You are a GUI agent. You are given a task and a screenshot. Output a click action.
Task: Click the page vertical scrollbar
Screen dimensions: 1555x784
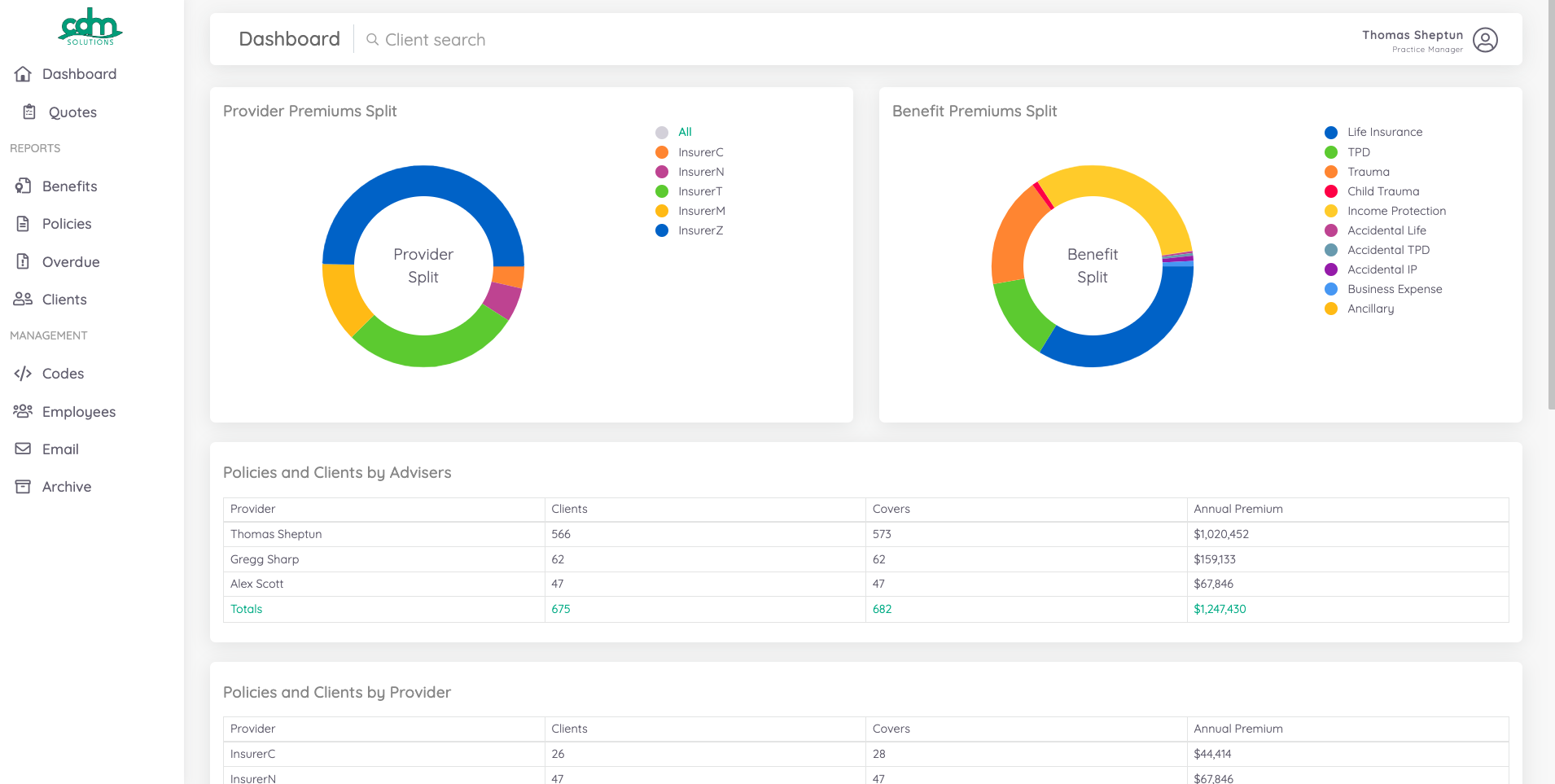pyautogui.click(x=1551, y=204)
